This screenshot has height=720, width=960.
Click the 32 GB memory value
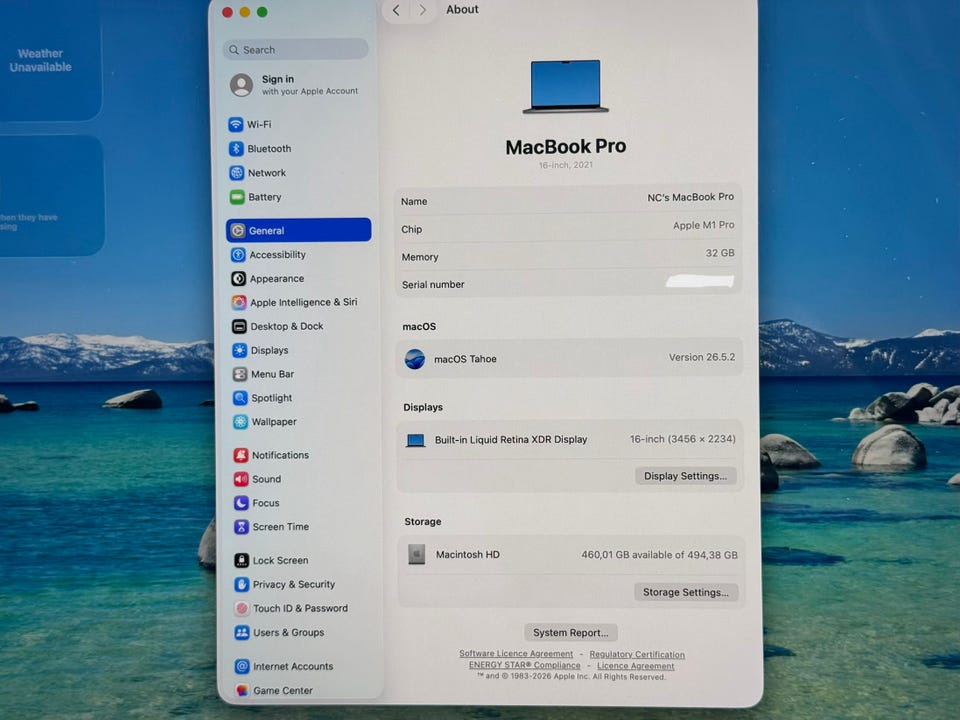coord(720,253)
